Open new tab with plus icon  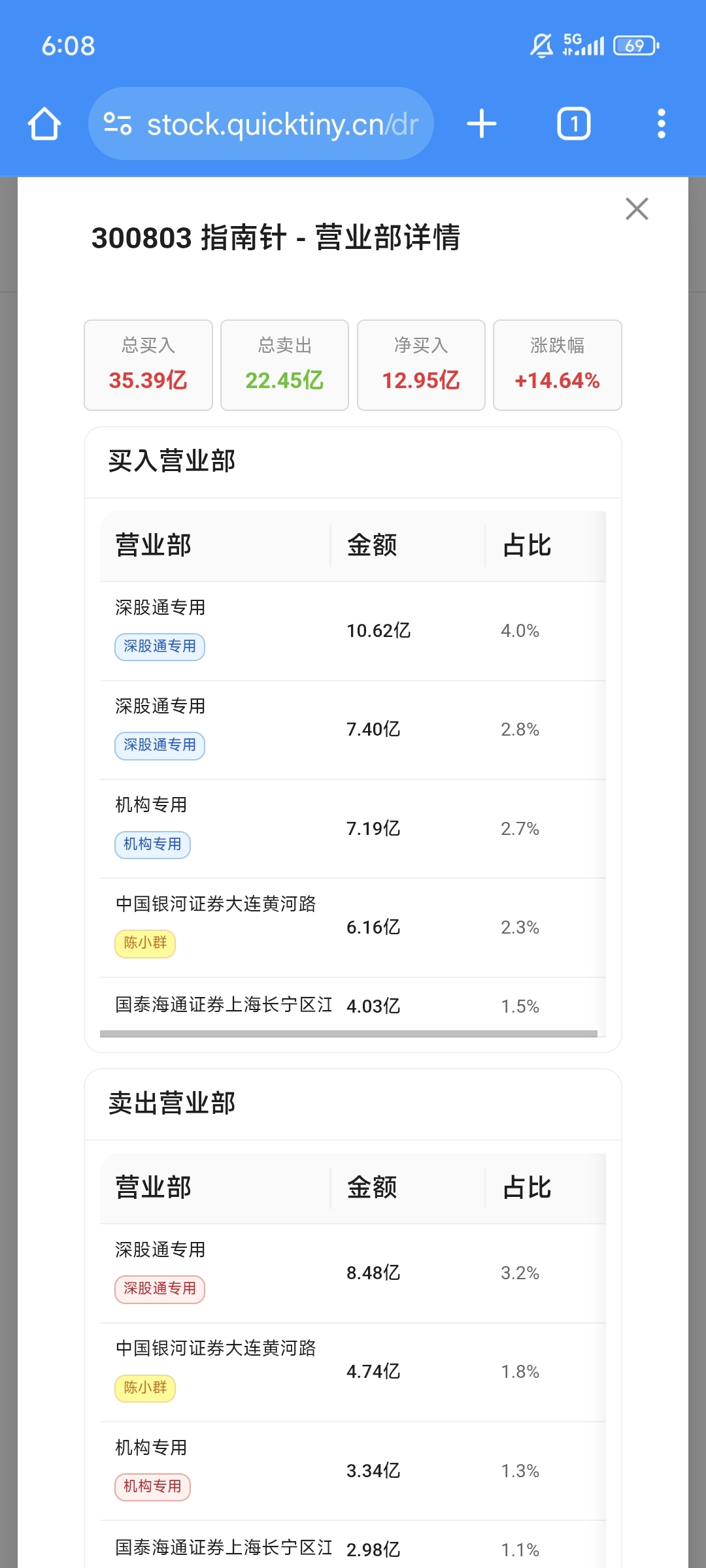(x=482, y=124)
